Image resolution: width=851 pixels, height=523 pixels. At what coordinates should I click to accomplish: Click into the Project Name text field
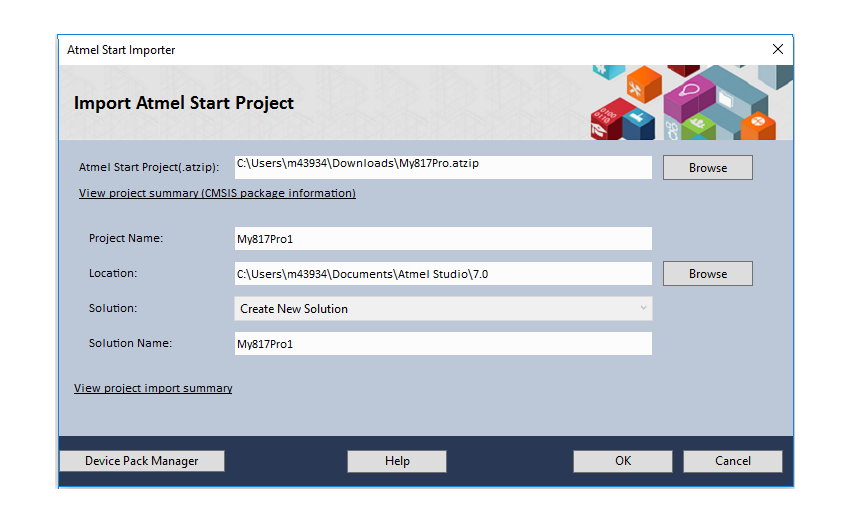442,239
